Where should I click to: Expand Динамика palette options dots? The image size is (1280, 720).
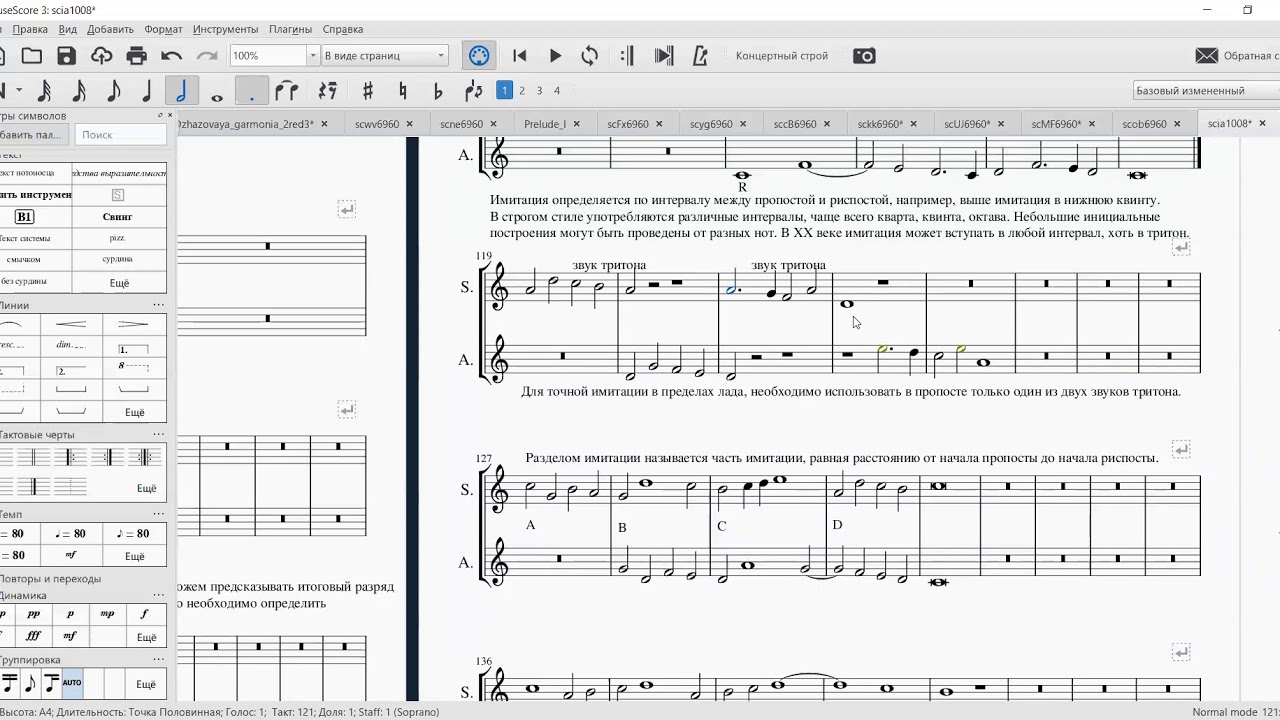(x=158, y=595)
